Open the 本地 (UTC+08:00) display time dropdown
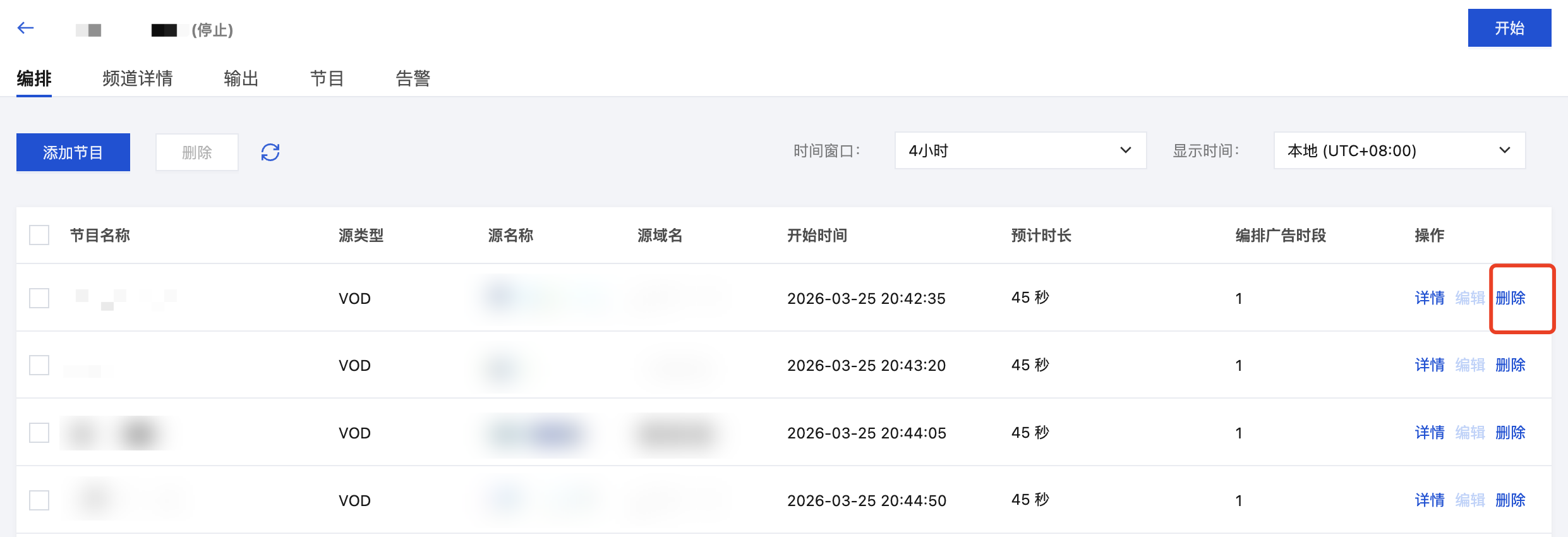This screenshot has width=1568, height=537. [x=1399, y=150]
